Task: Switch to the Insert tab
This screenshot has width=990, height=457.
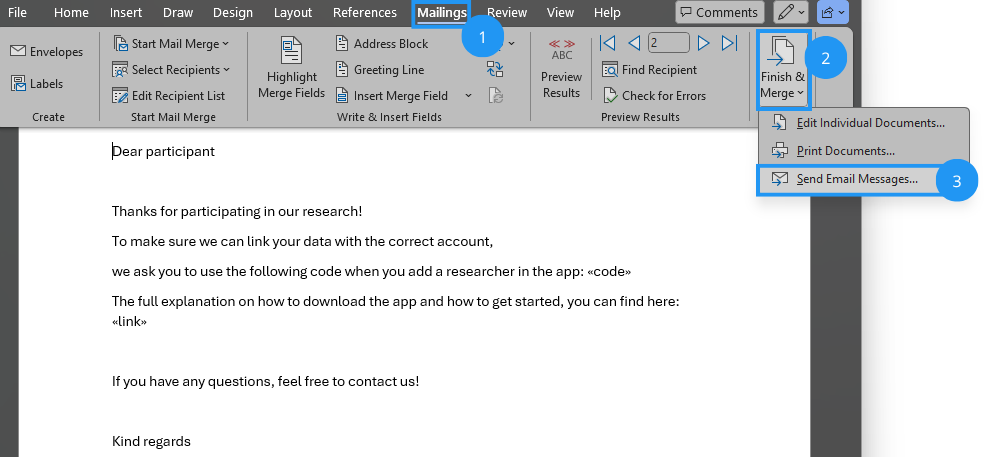Action: (126, 12)
